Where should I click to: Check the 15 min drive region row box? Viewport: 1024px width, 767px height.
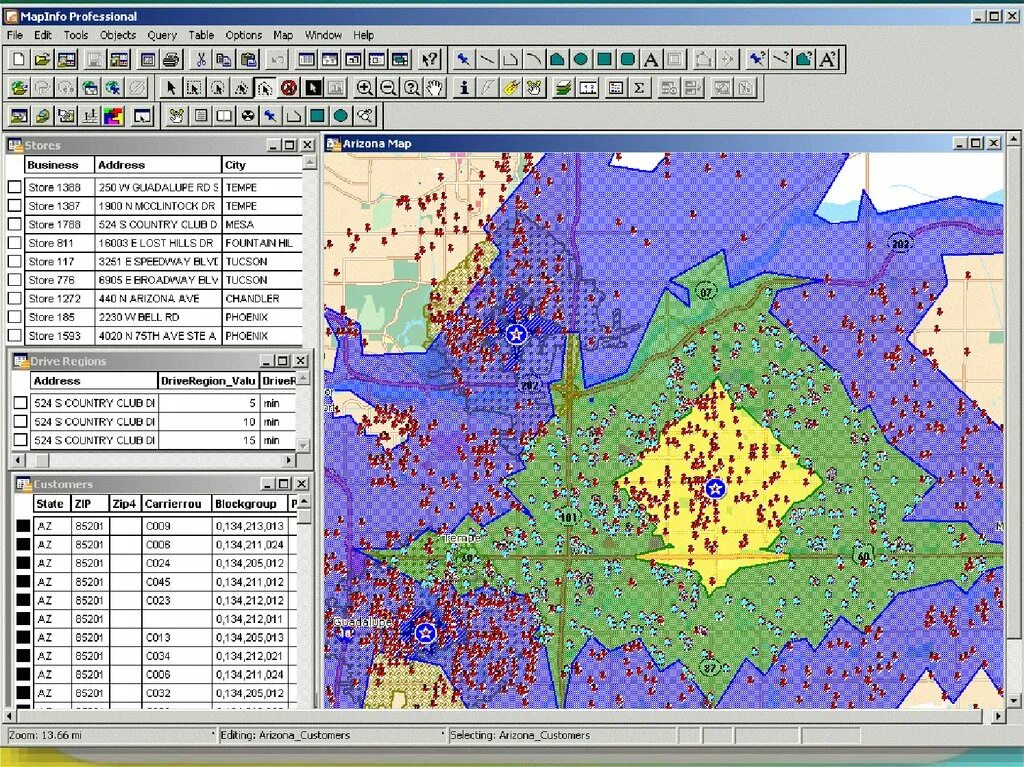coord(20,440)
